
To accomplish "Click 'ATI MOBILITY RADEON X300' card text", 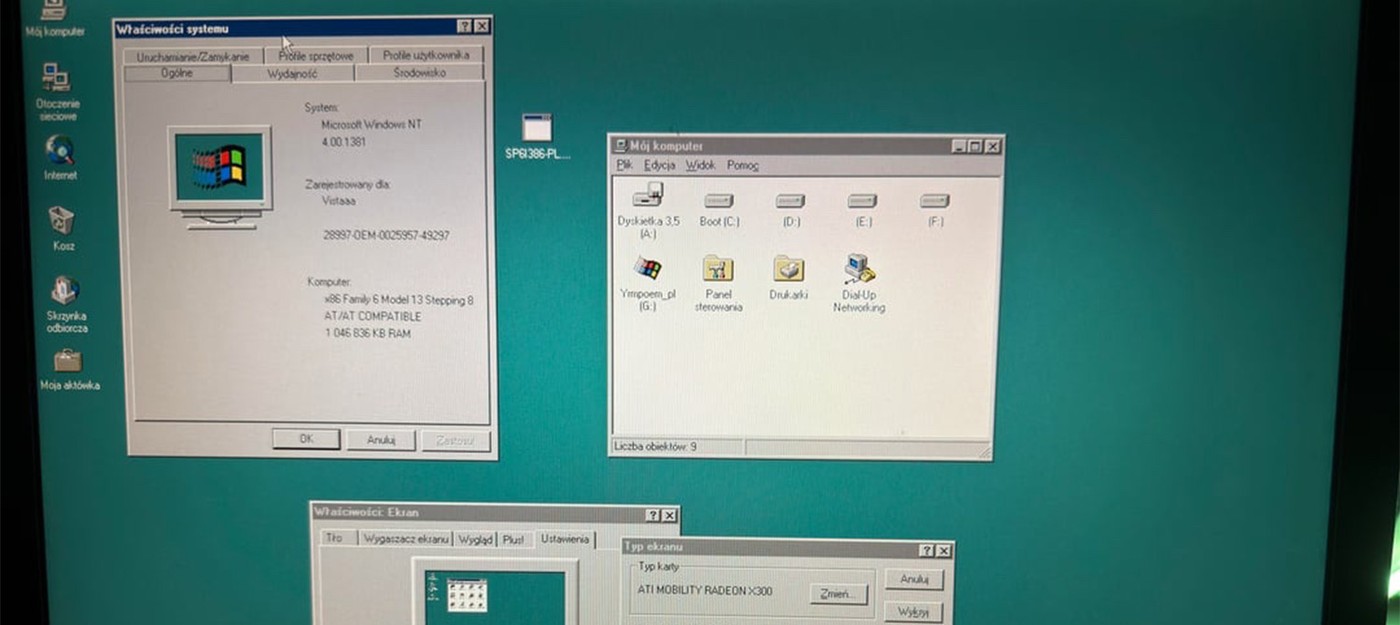I will pyautogui.click(x=705, y=590).
